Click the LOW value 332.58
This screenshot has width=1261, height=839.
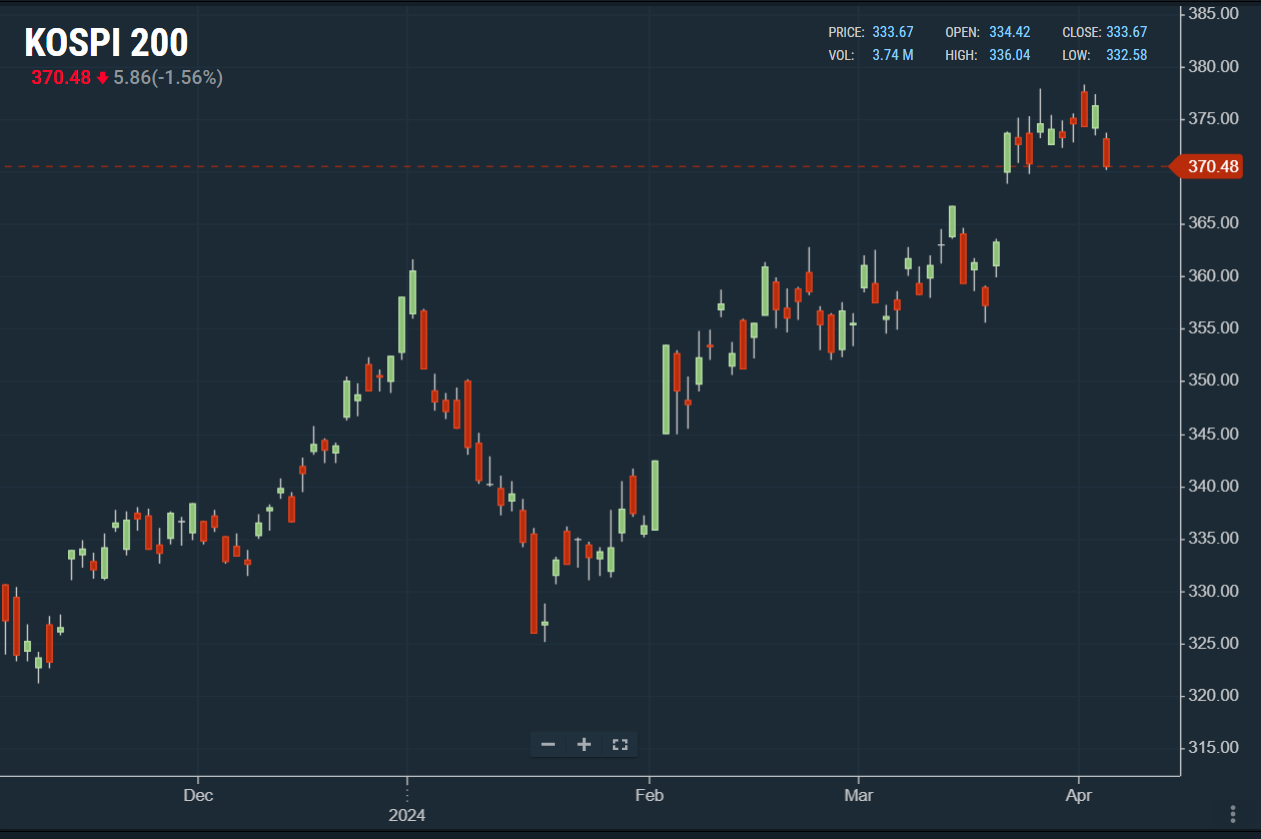(1126, 55)
